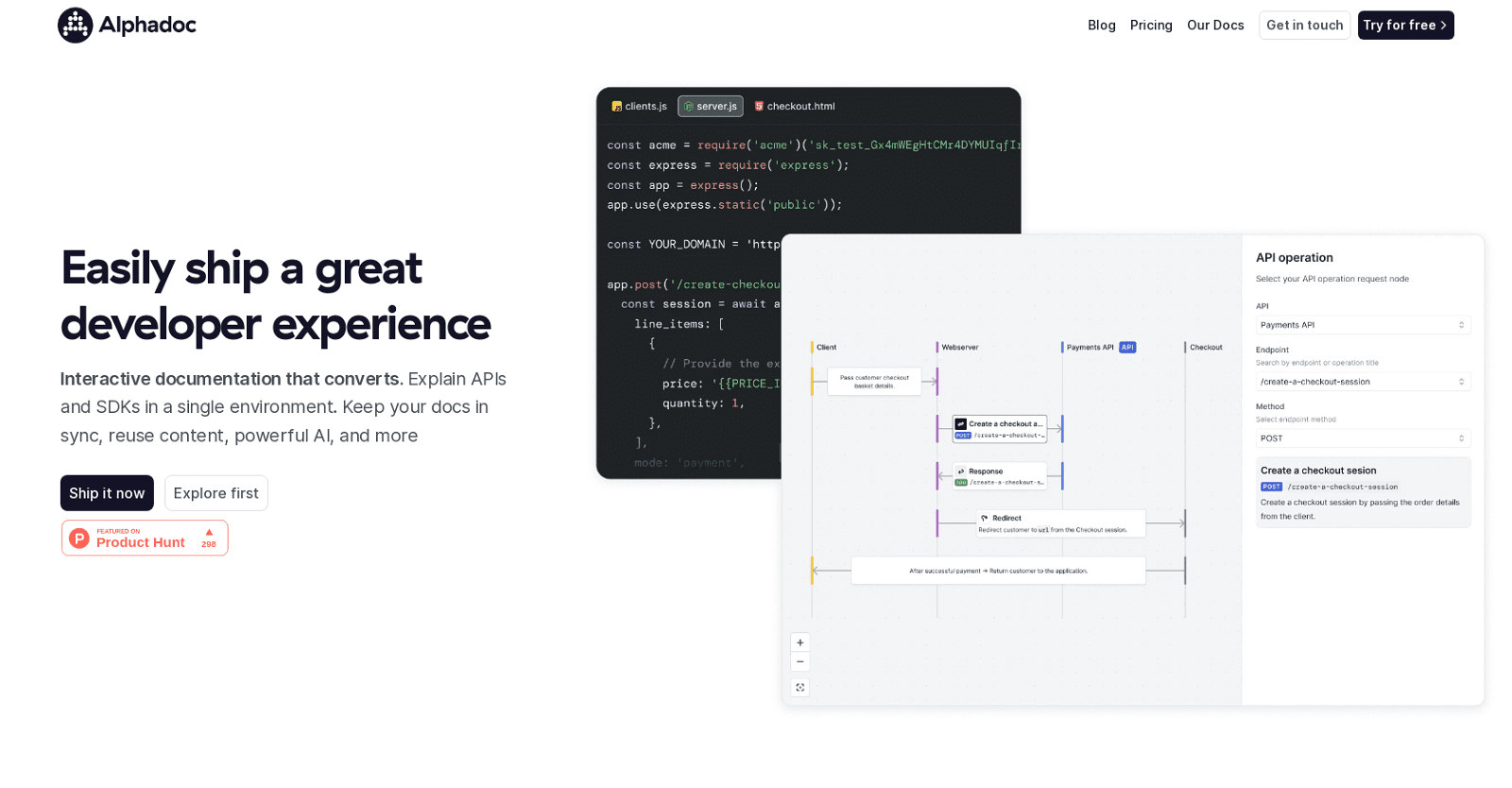Image resolution: width=1512 pixels, height=788 pixels.
Task: Open Our Docs link
Action: tap(1214, 26)
